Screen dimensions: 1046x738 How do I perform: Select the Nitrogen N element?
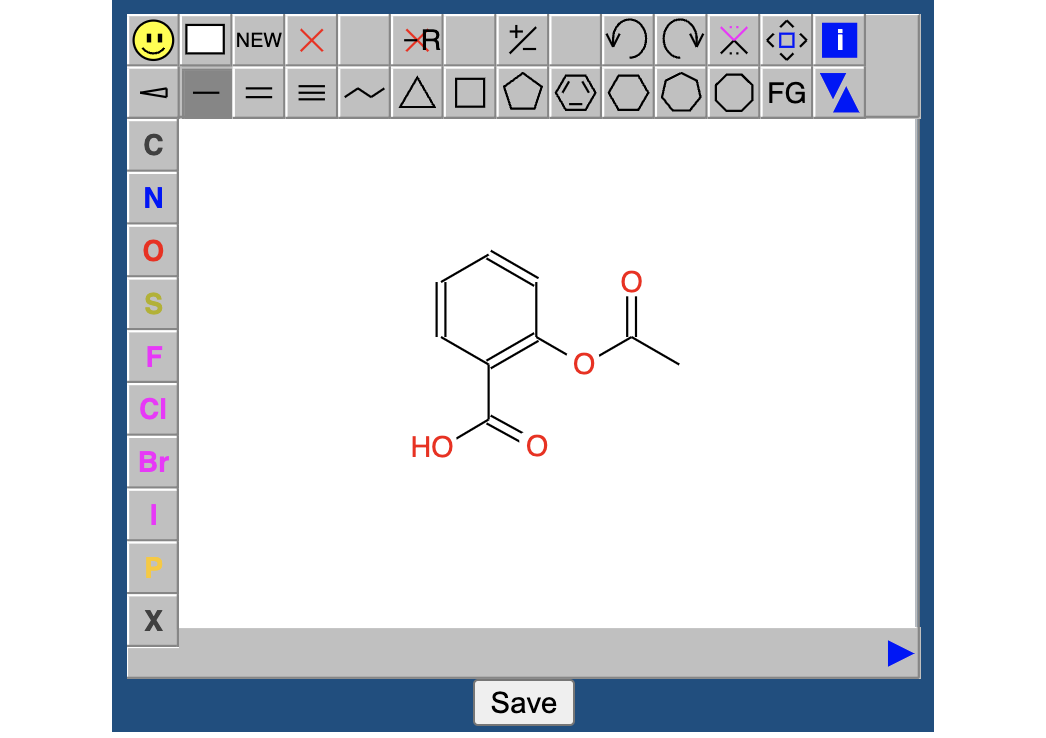coord(153,198)
